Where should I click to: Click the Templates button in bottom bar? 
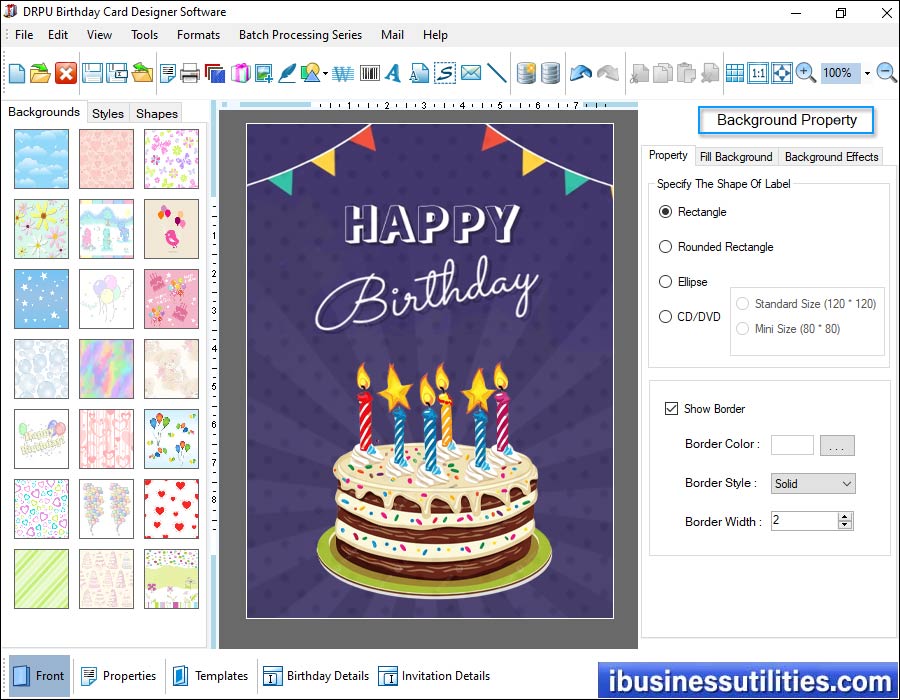(210, 676)
